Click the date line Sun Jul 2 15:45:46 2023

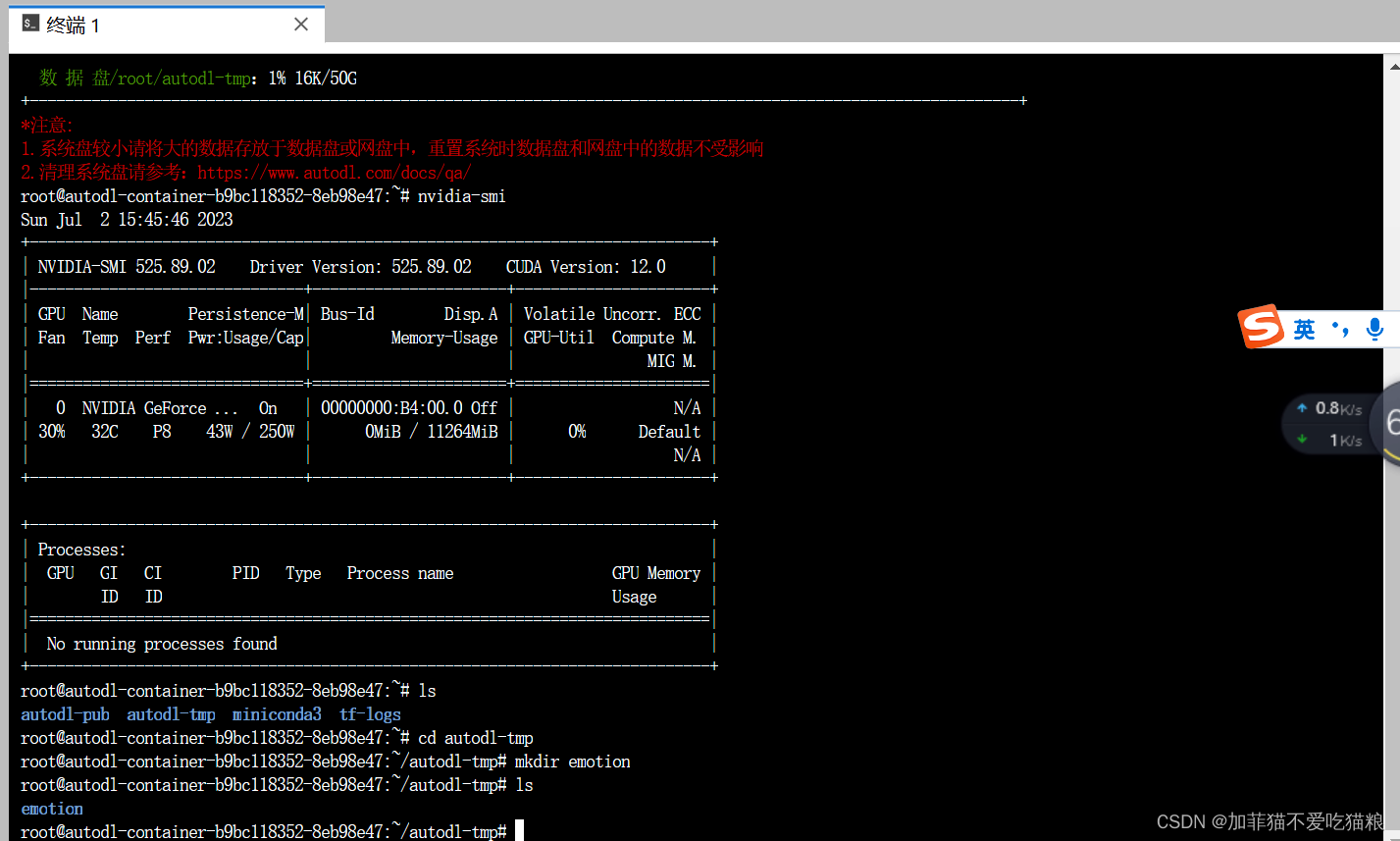(127, 220)
